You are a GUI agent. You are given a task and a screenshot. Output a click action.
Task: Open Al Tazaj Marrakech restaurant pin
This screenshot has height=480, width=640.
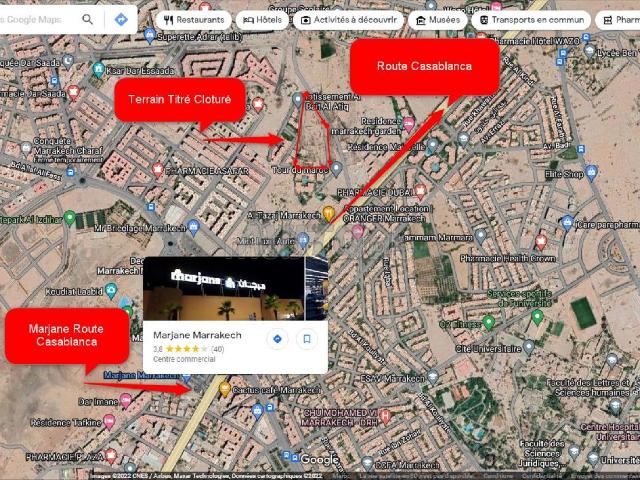329,213
